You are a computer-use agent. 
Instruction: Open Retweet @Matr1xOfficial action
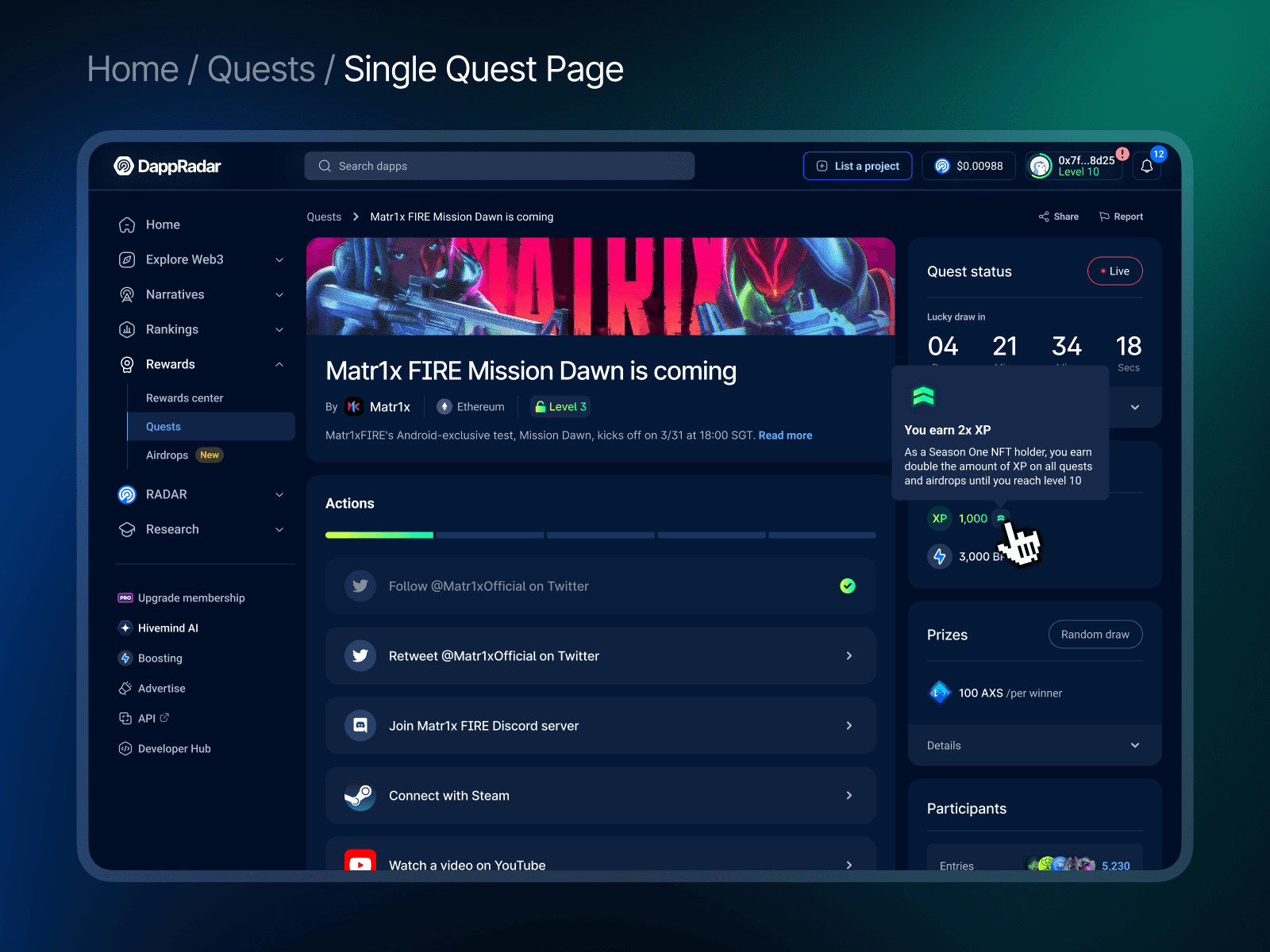click(x=601, y=655)
